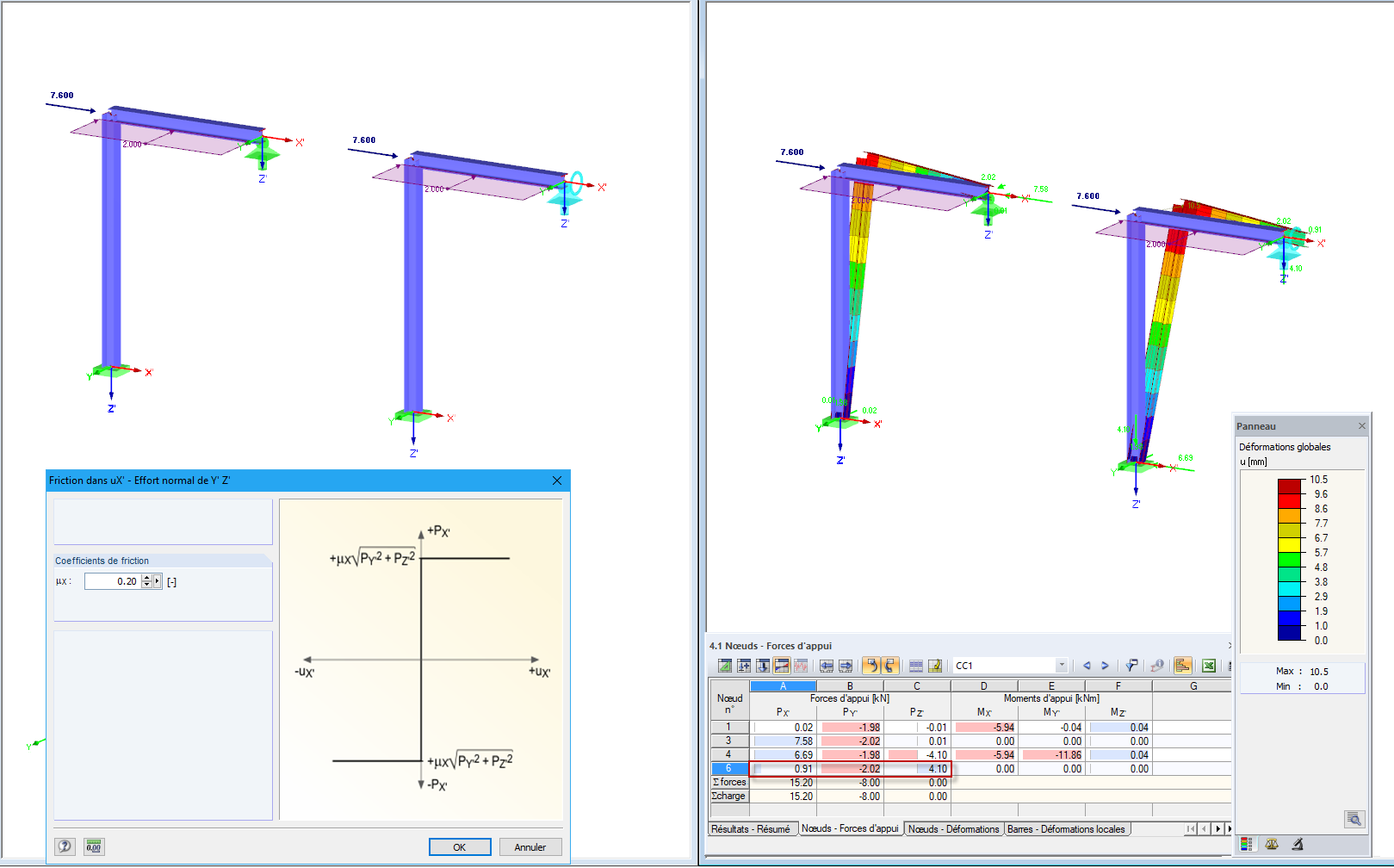Click the filter funnel icon in results toolbar
Viewport: 1394px width, 868px height.
1131,666
